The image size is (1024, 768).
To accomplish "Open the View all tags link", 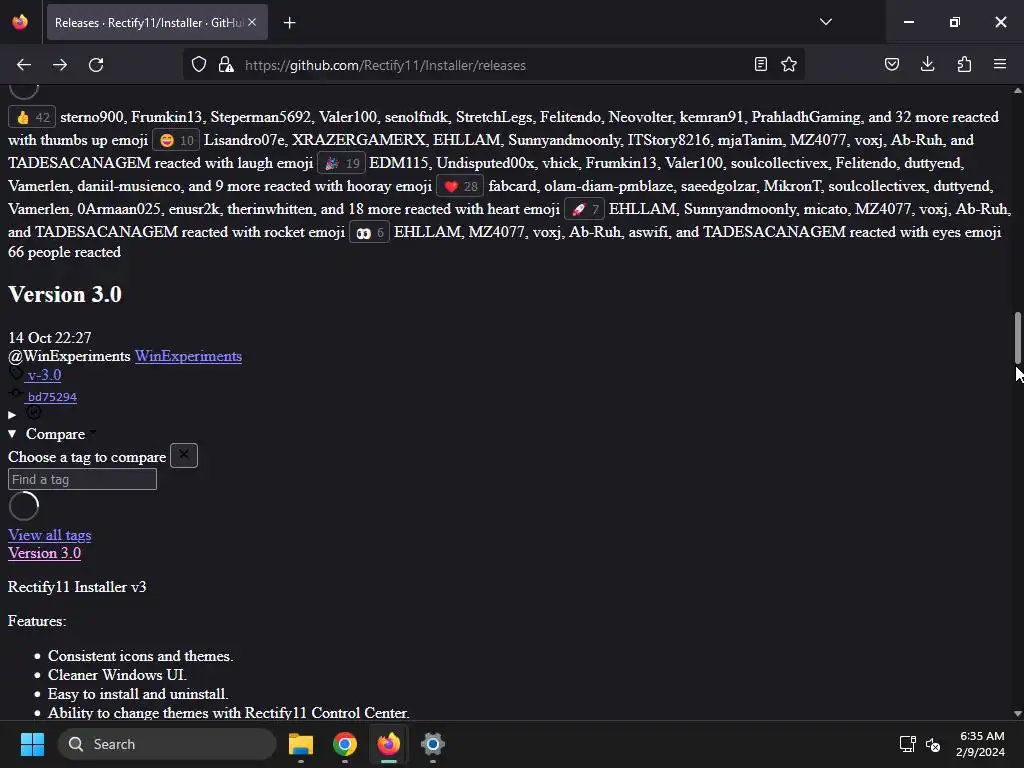I will 50,536.
